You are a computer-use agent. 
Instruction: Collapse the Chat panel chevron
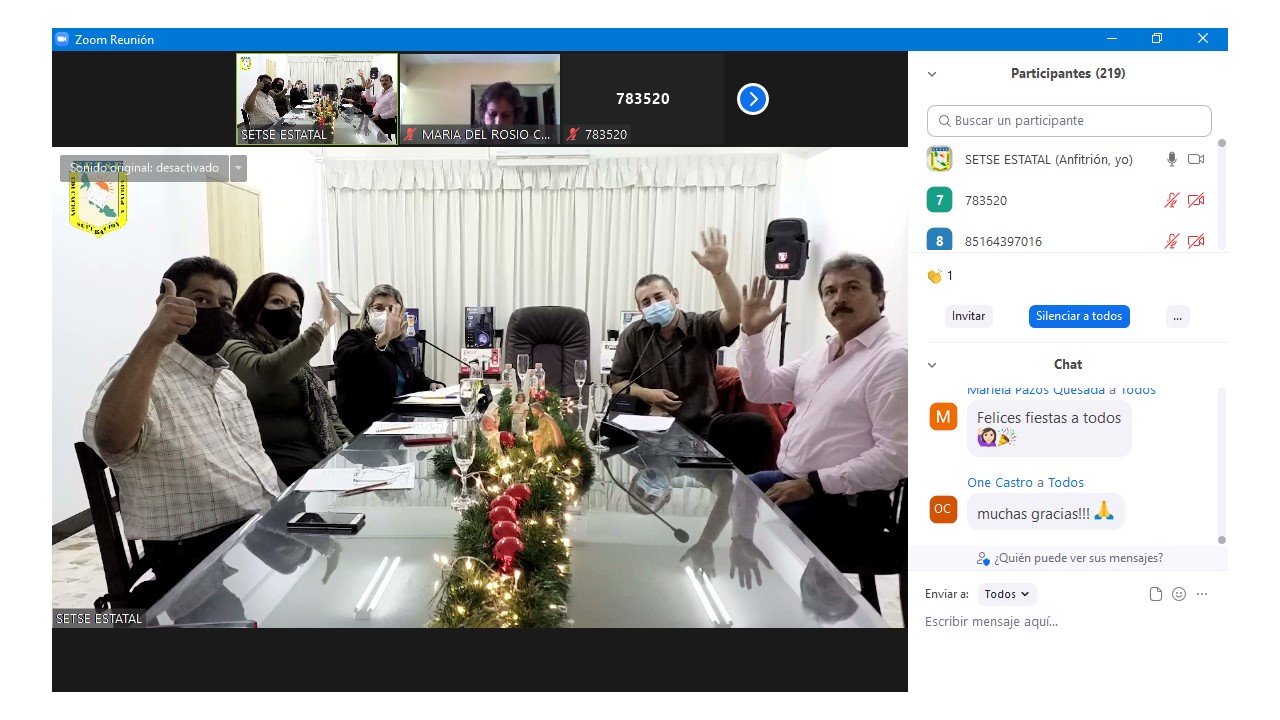click(932, 365)
